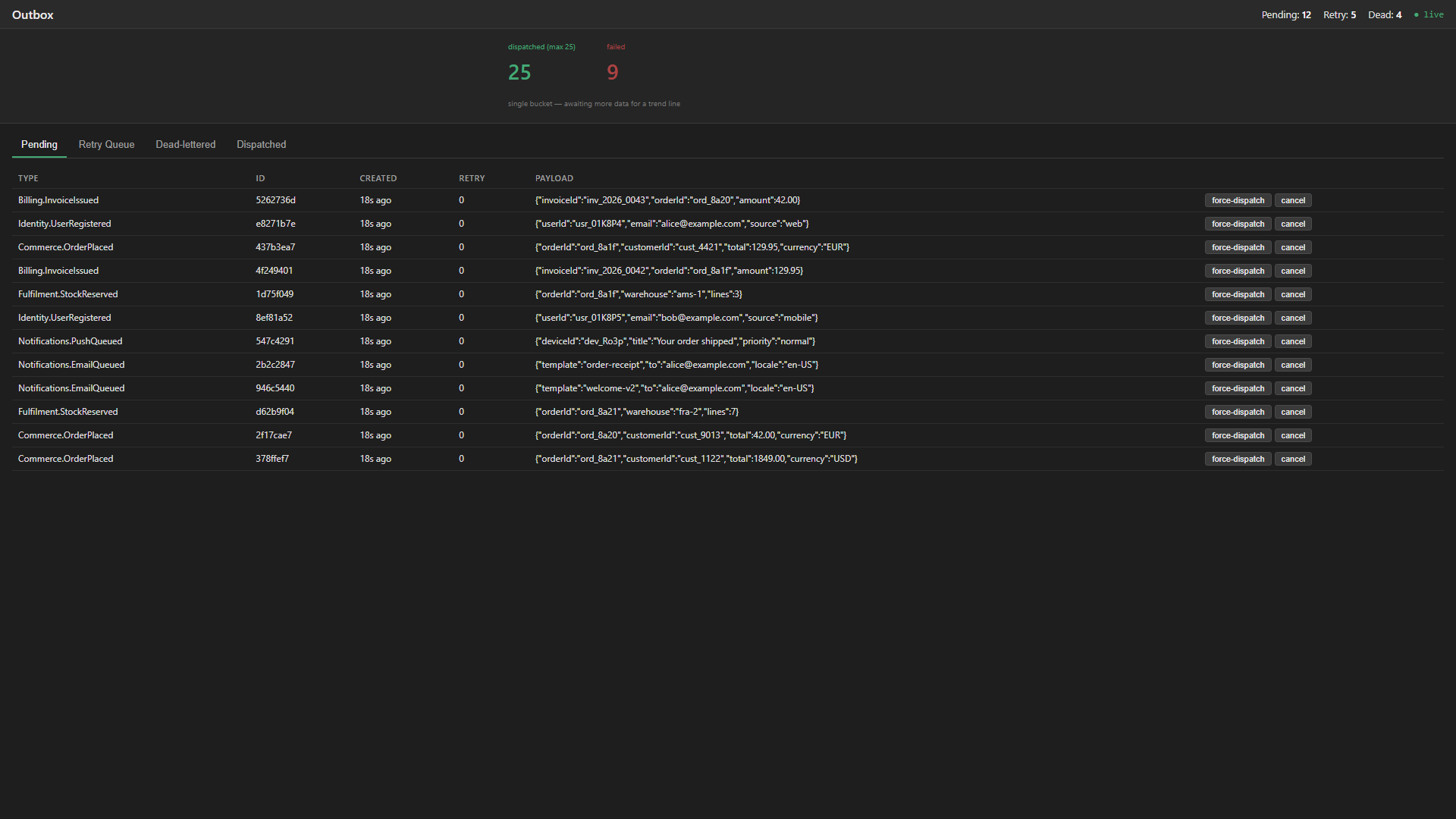Image resolution: width=1456 pixels, height=819 pixels.
Task: Cancel event 946c5440
Action: coord(1293,388)
